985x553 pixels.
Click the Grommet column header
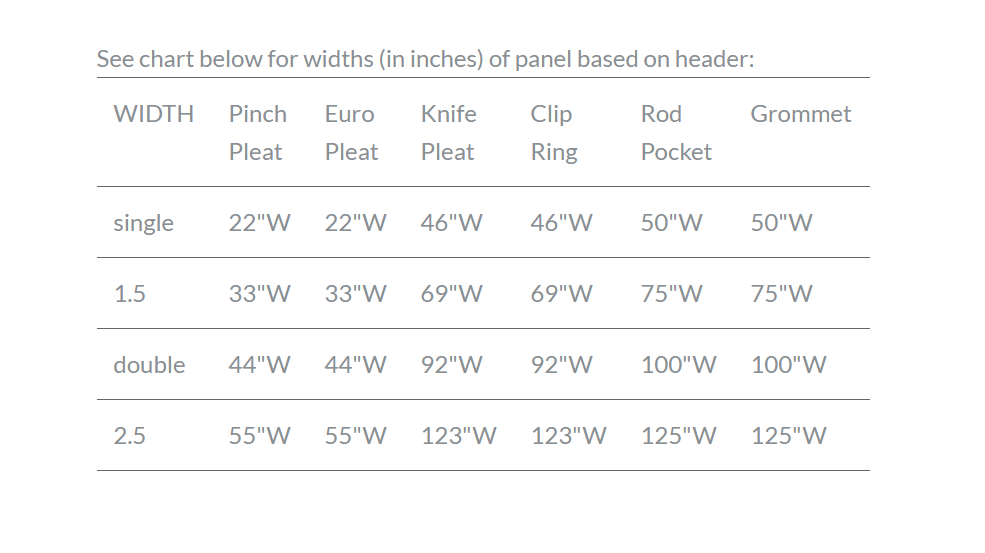click(x=800, y=114)
